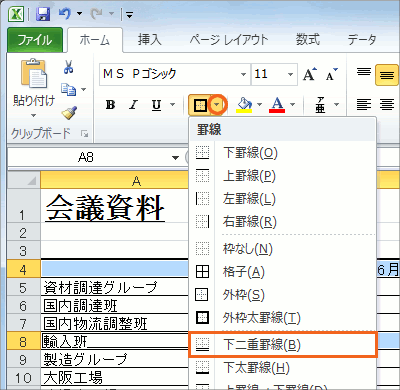Toggle middle vertical align highlighted icon
Screen dimensions: 400x390
[x=387, y=75]
